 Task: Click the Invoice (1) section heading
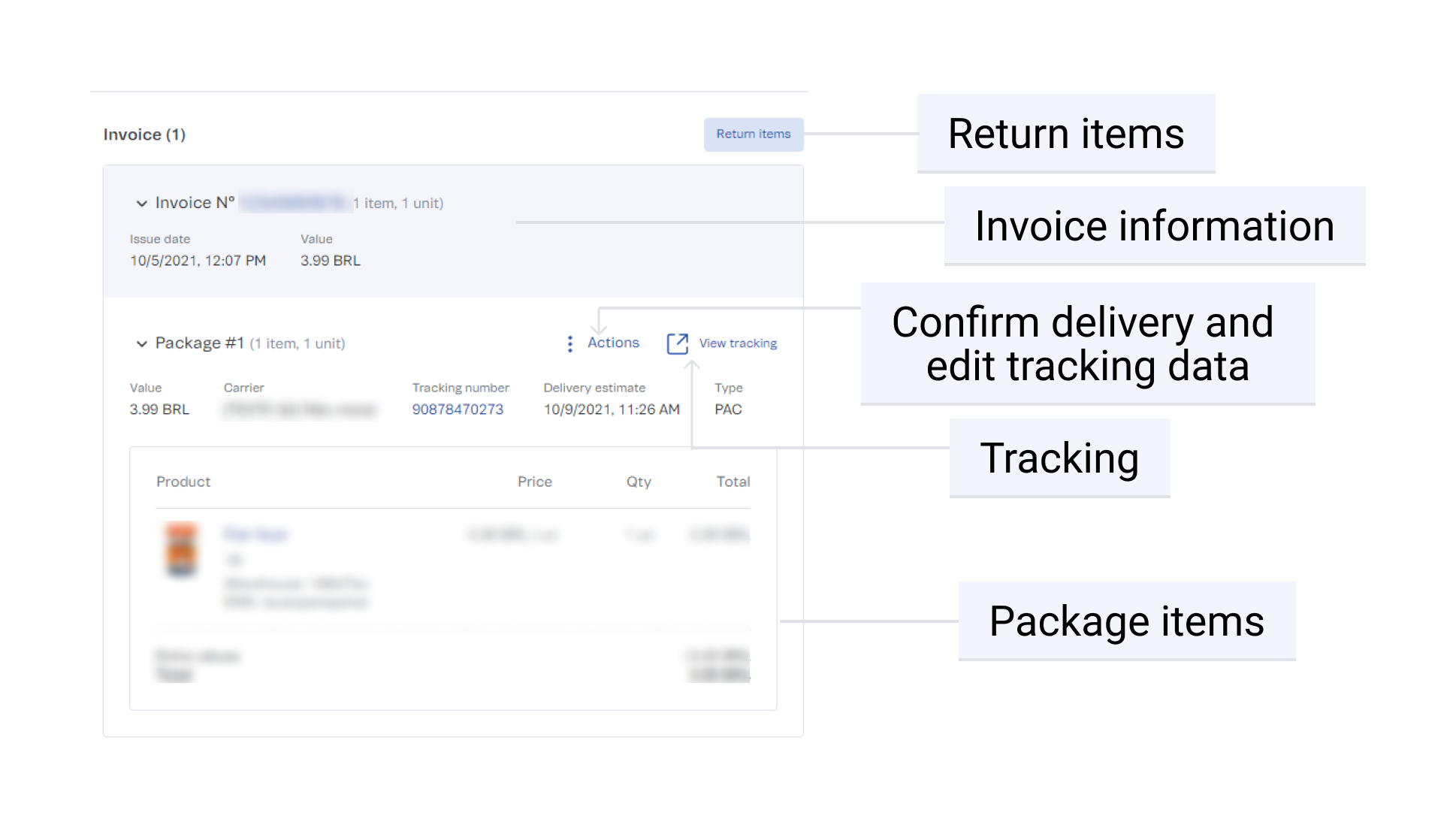144,134
